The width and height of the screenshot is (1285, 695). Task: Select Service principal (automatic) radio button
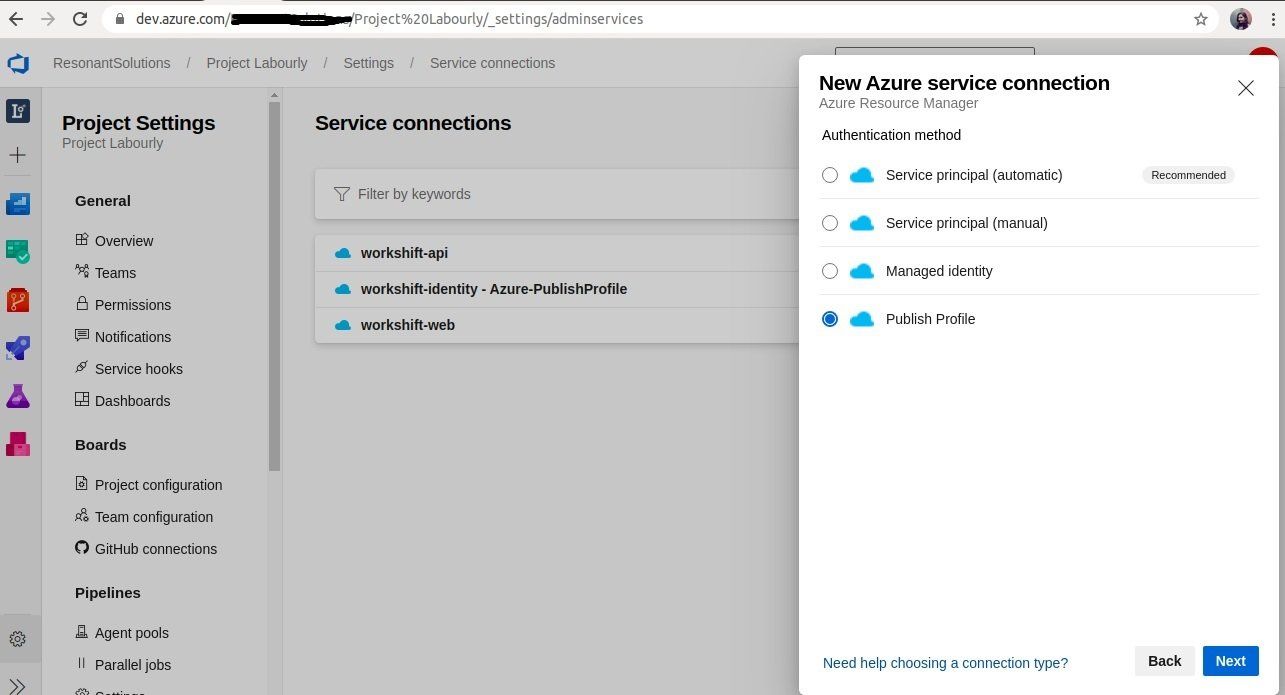pyautogui.click(x=830, y=175)
